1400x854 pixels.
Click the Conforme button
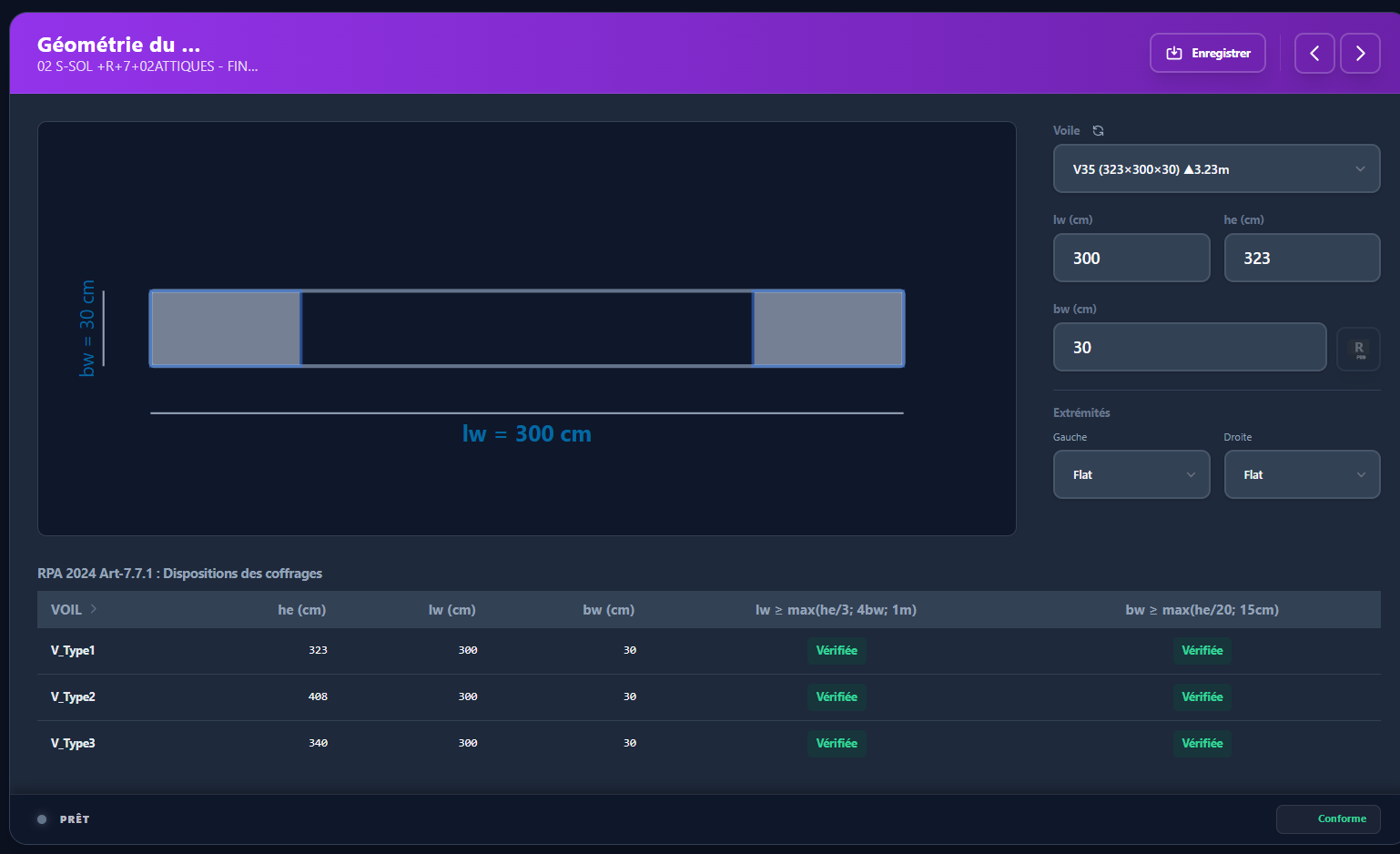(x=1328, y=818)
